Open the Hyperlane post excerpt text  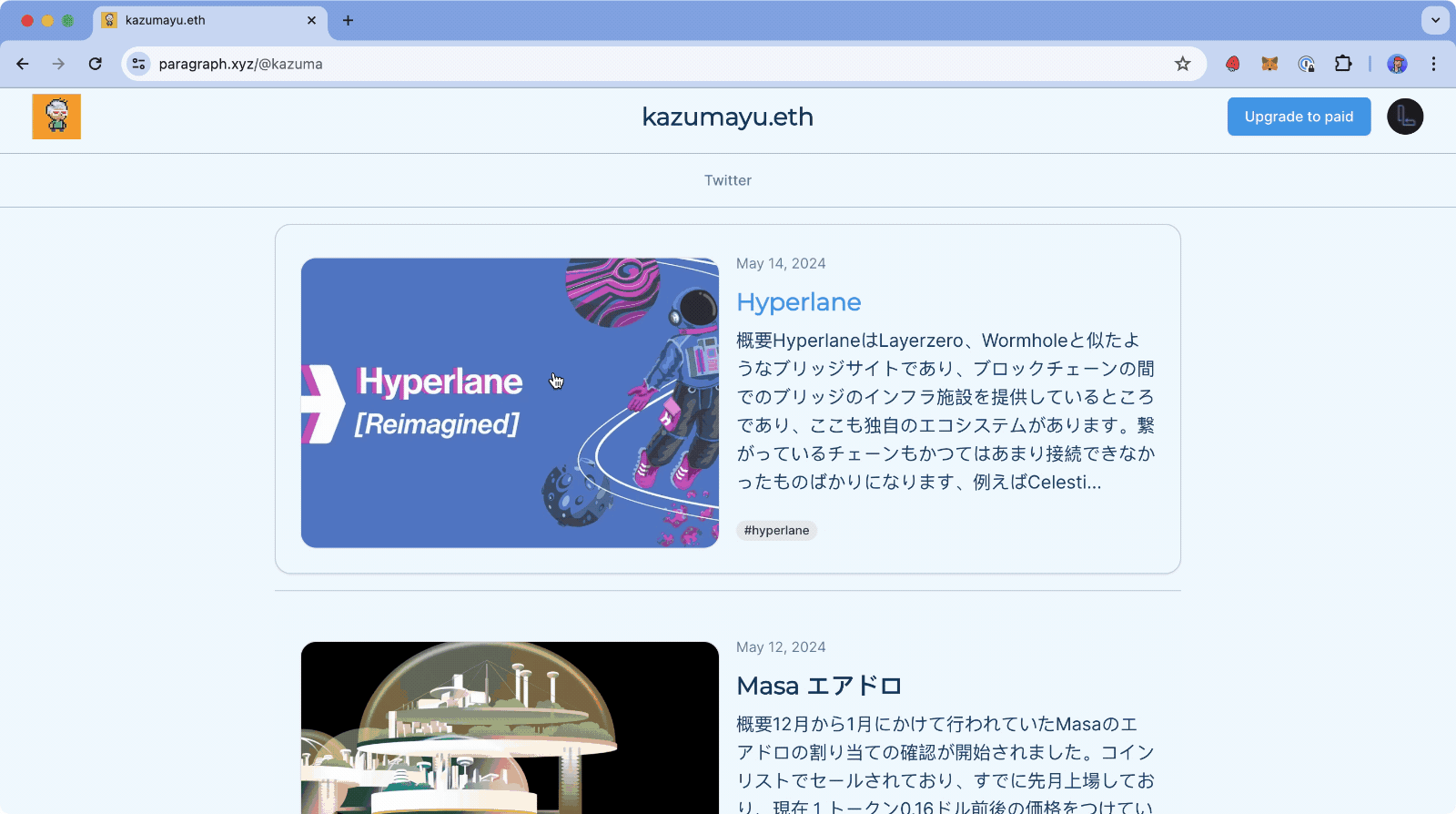click(x=945, y=411)
